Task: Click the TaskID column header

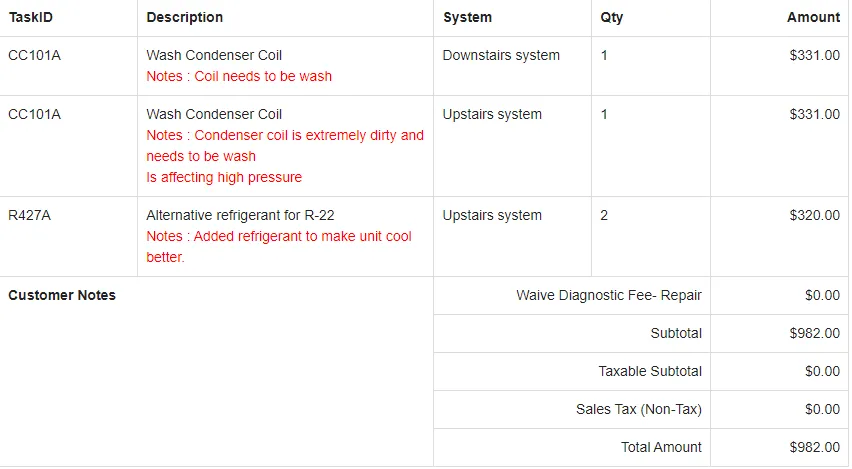Action: [30, 17]
